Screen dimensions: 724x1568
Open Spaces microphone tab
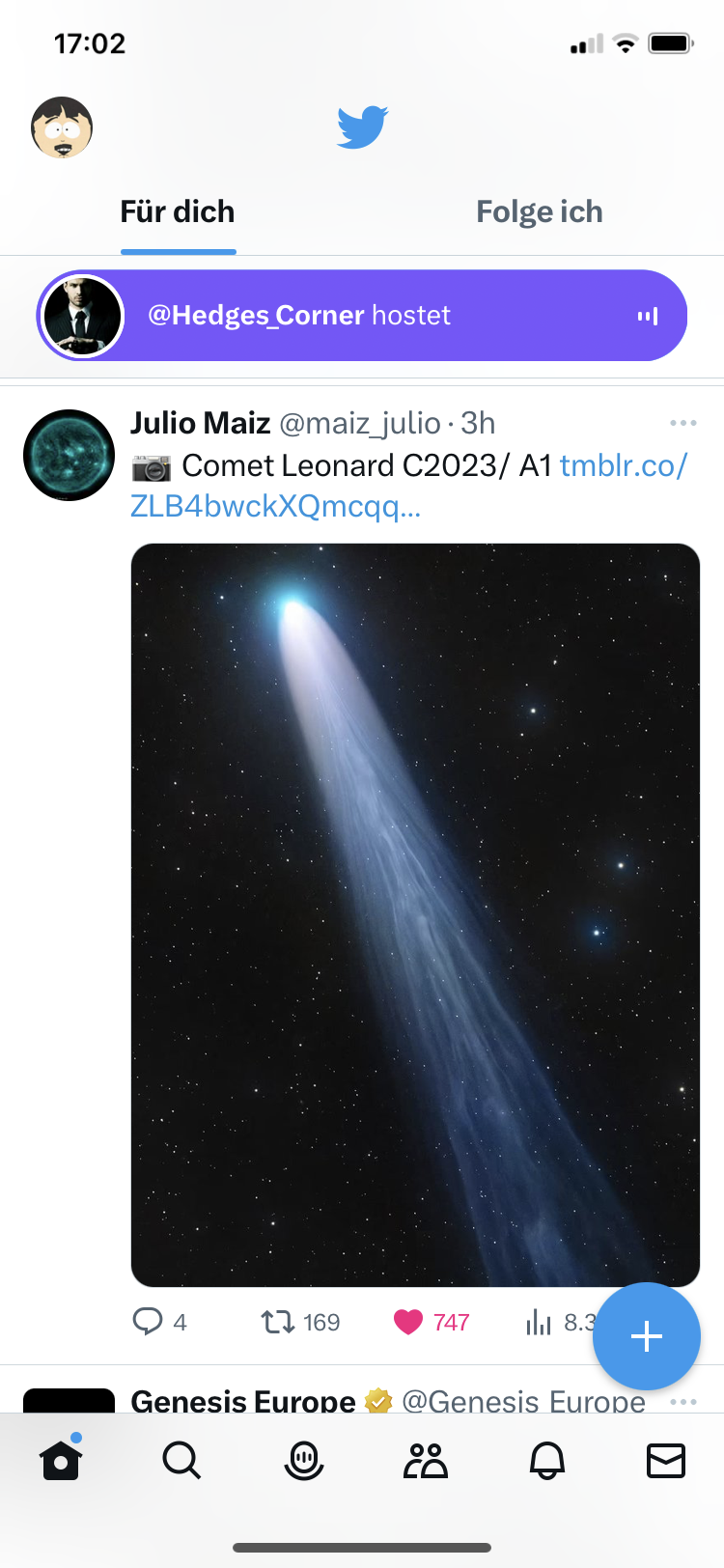303,1461
